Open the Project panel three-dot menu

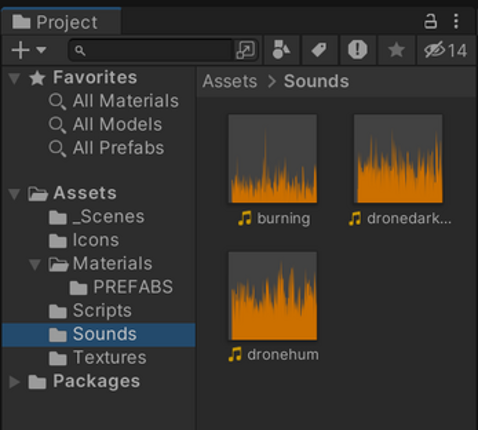[x=456, y=21]
